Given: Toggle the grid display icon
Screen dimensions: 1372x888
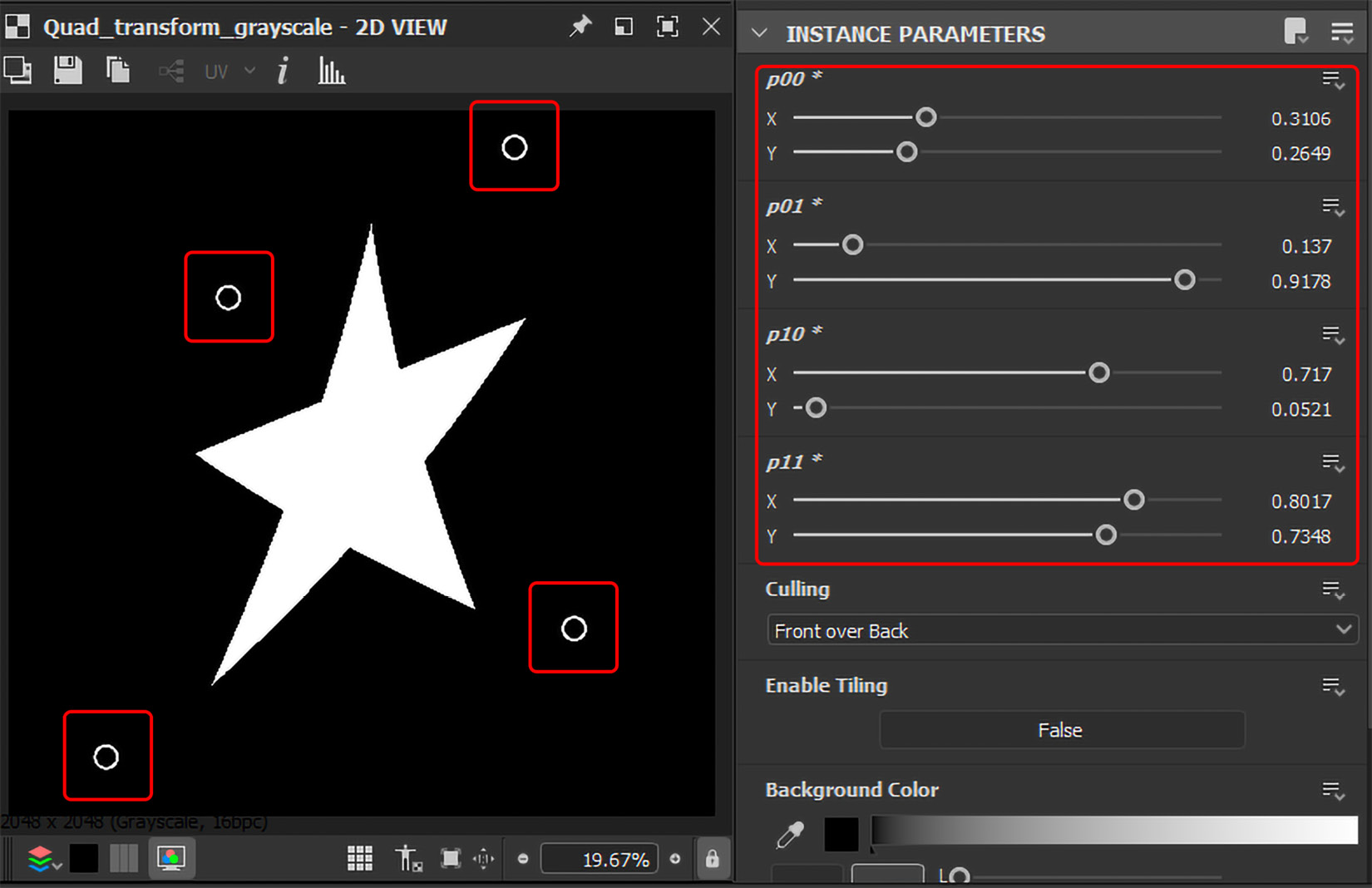Looking at the screenshot, I should point(359,858).
